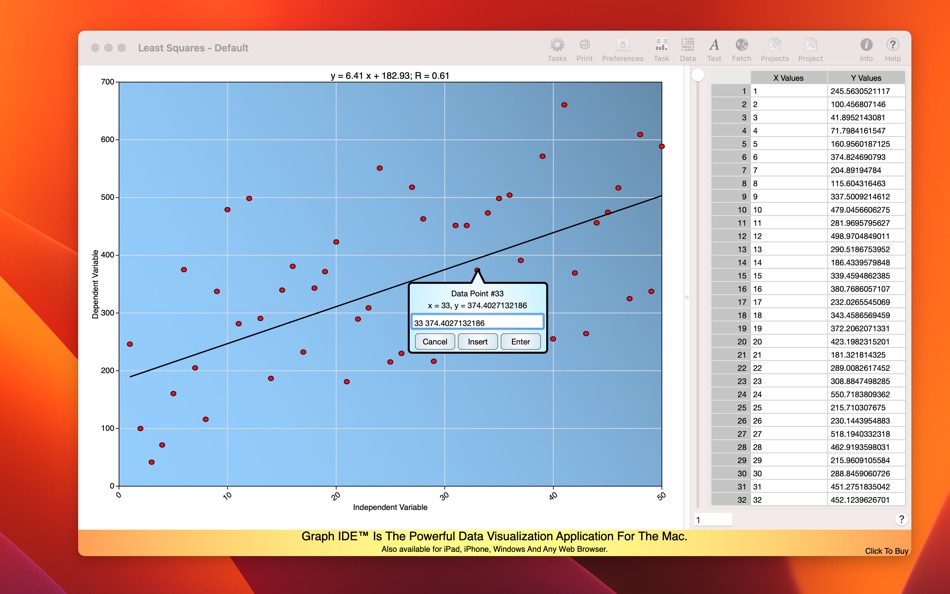Cancel the data point edit popup
The image size is (950, 594).
coord(434,342)
